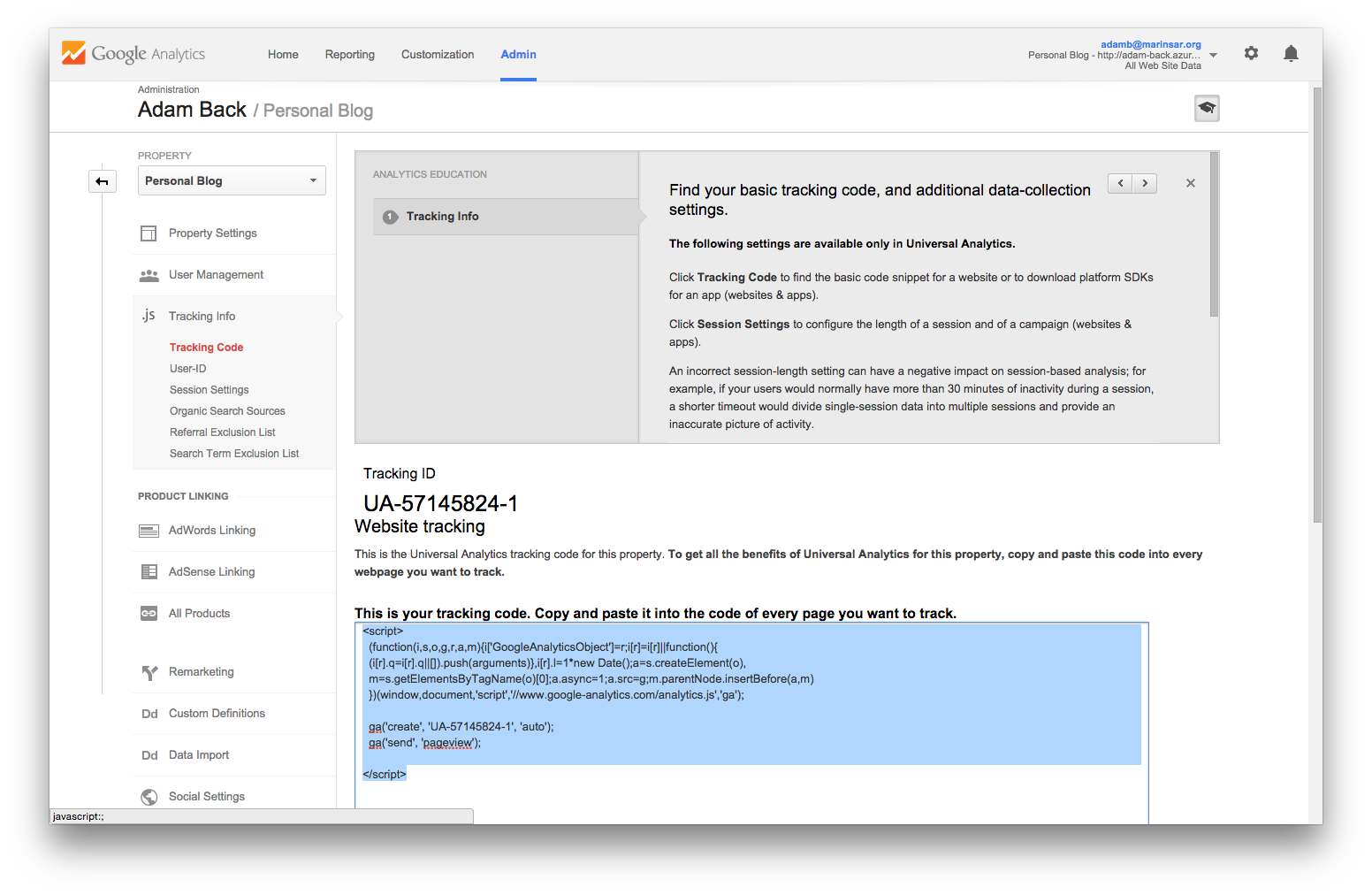Collapse the Tracking Info section

202,317
